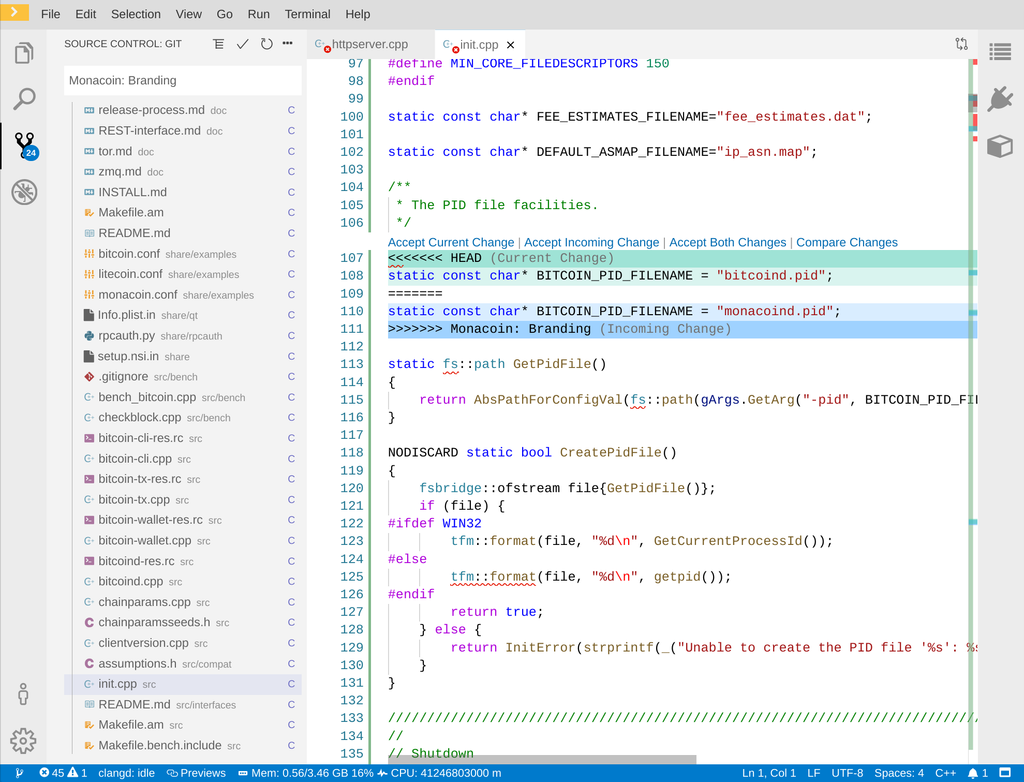
Task: Click Compare Changes link
Action: click(847, 242)
